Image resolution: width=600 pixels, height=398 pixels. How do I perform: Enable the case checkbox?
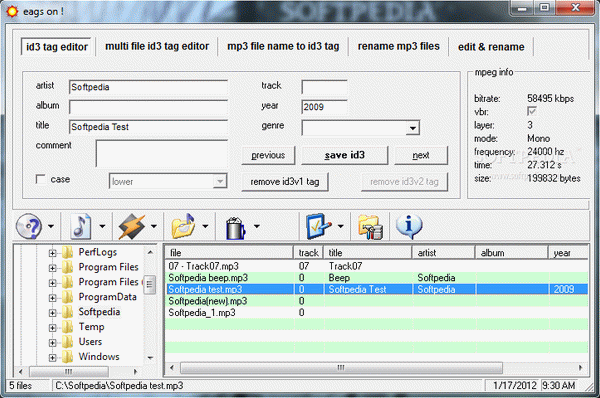41,179
